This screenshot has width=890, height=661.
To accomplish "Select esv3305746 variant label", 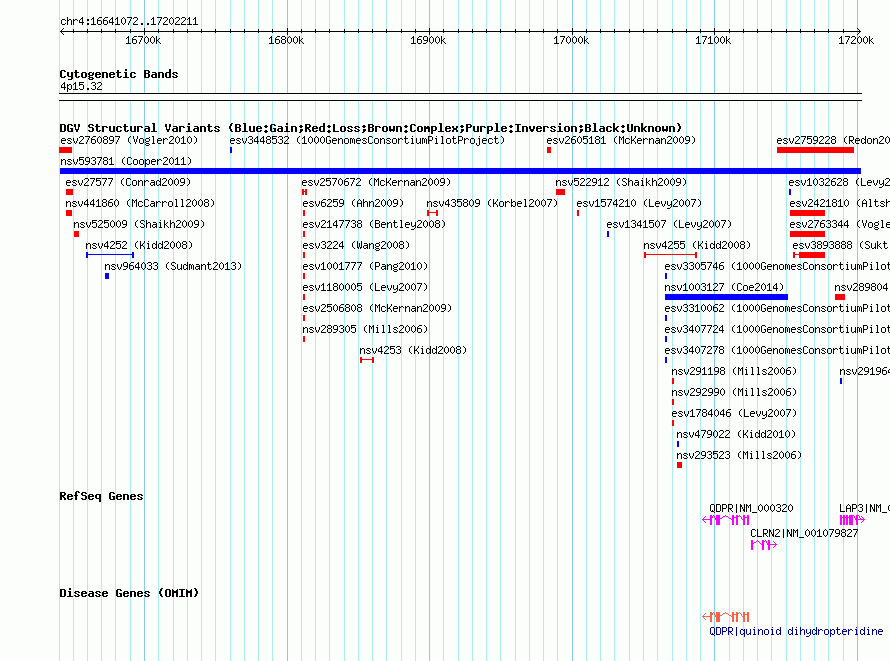I will tap(777, 266).
